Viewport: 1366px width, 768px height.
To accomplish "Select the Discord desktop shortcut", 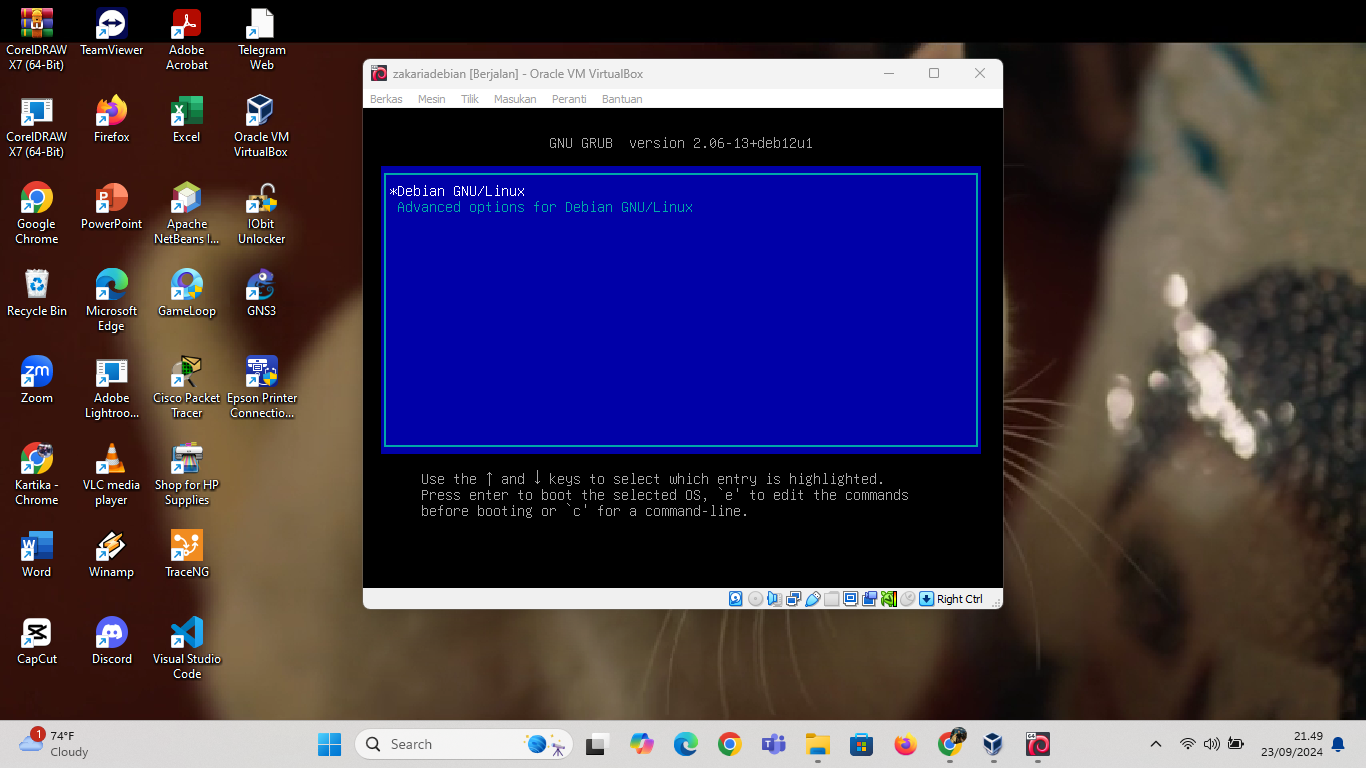I will coord(112,642).
